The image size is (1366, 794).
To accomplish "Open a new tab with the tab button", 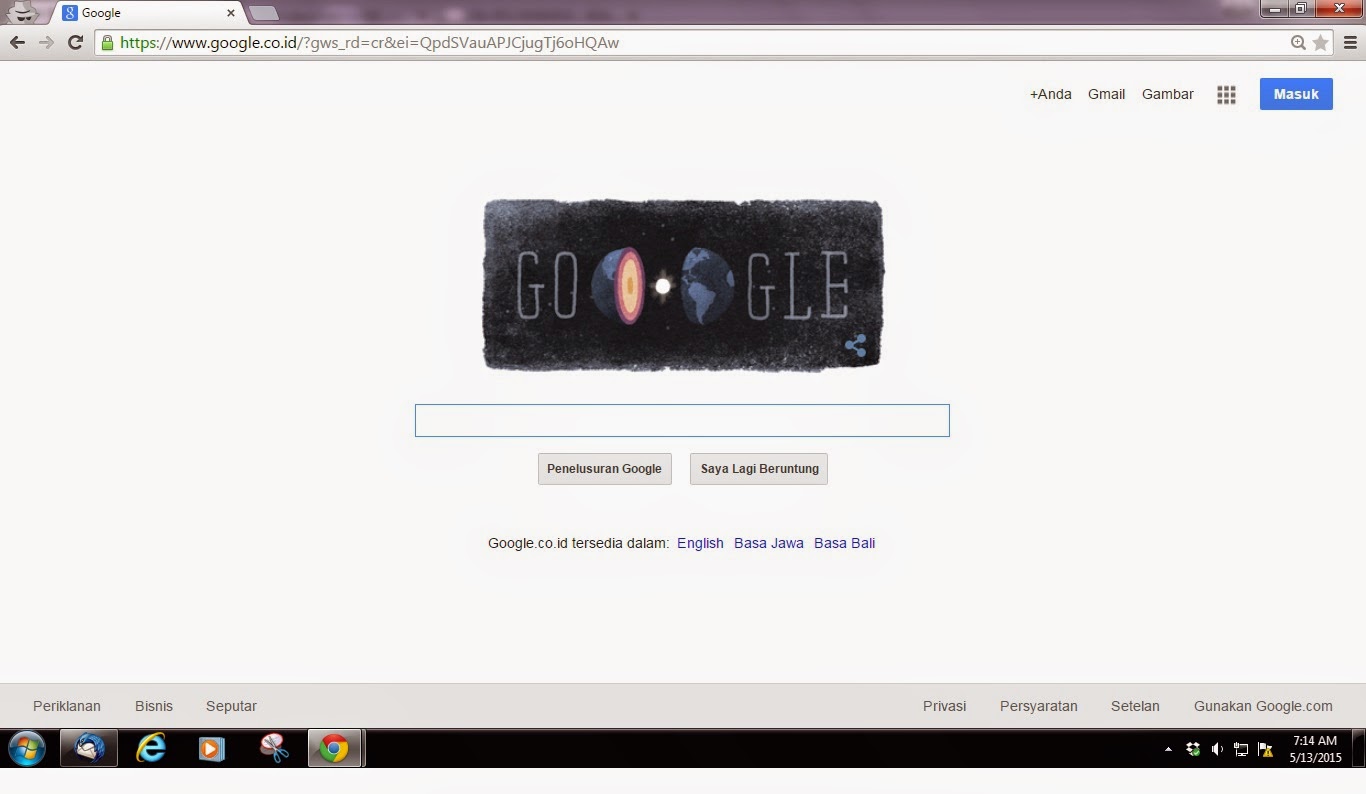I will click(263, 13).
